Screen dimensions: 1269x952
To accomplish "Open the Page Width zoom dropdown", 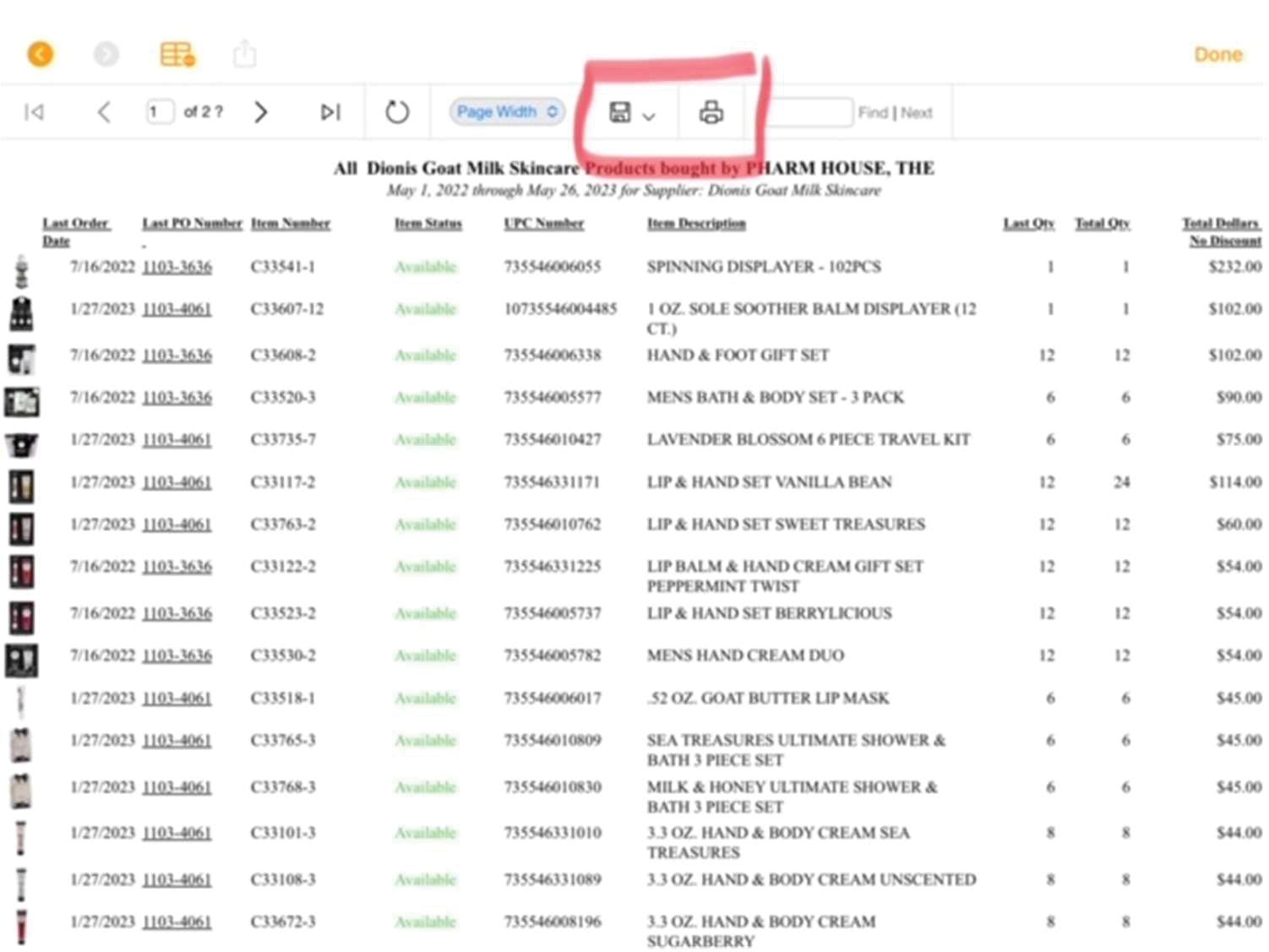I will pyautogui.click(x=507, y=112).
